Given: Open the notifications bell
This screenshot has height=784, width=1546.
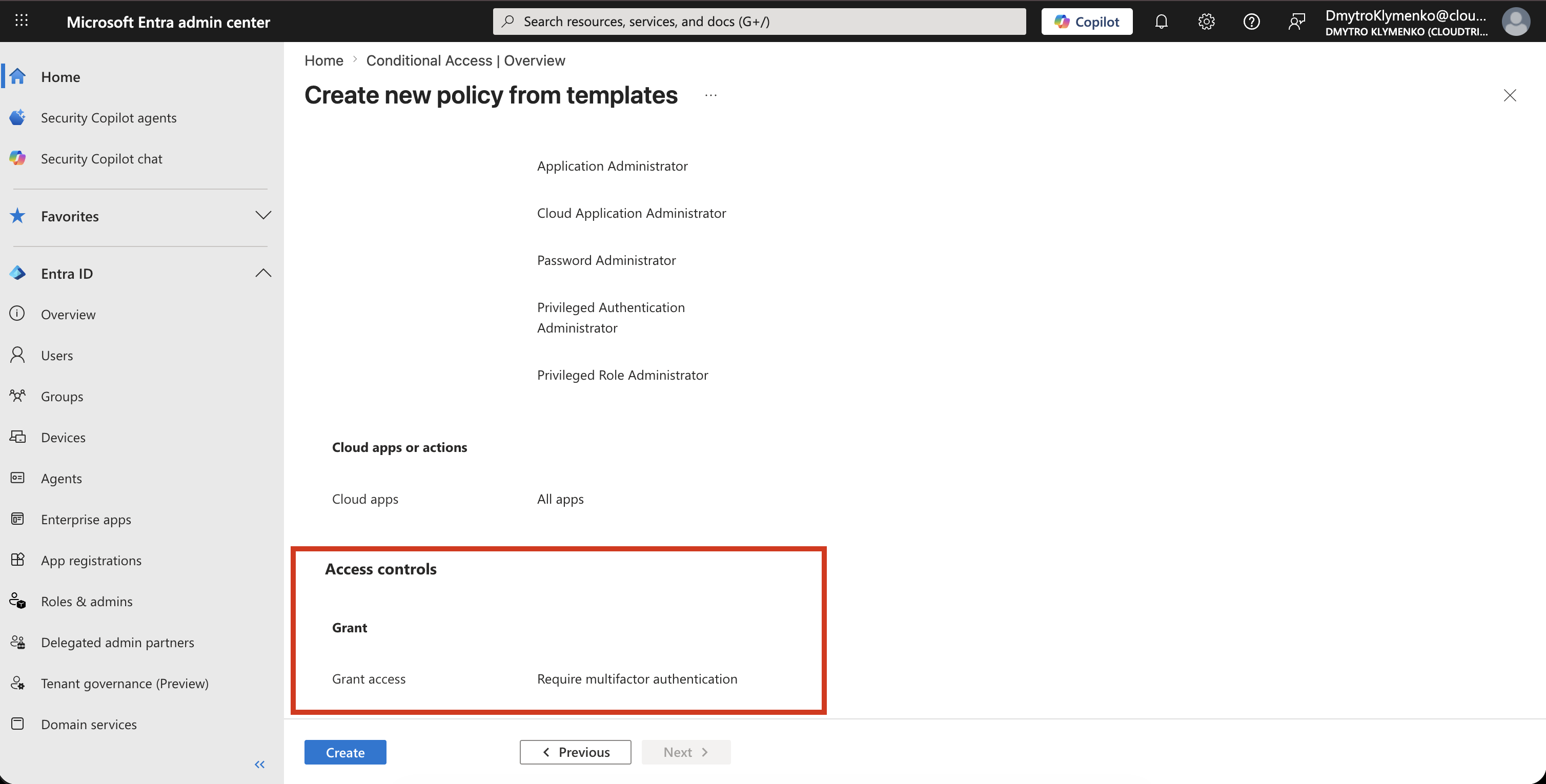Looking at the screenshot, I should (1161, 22).
